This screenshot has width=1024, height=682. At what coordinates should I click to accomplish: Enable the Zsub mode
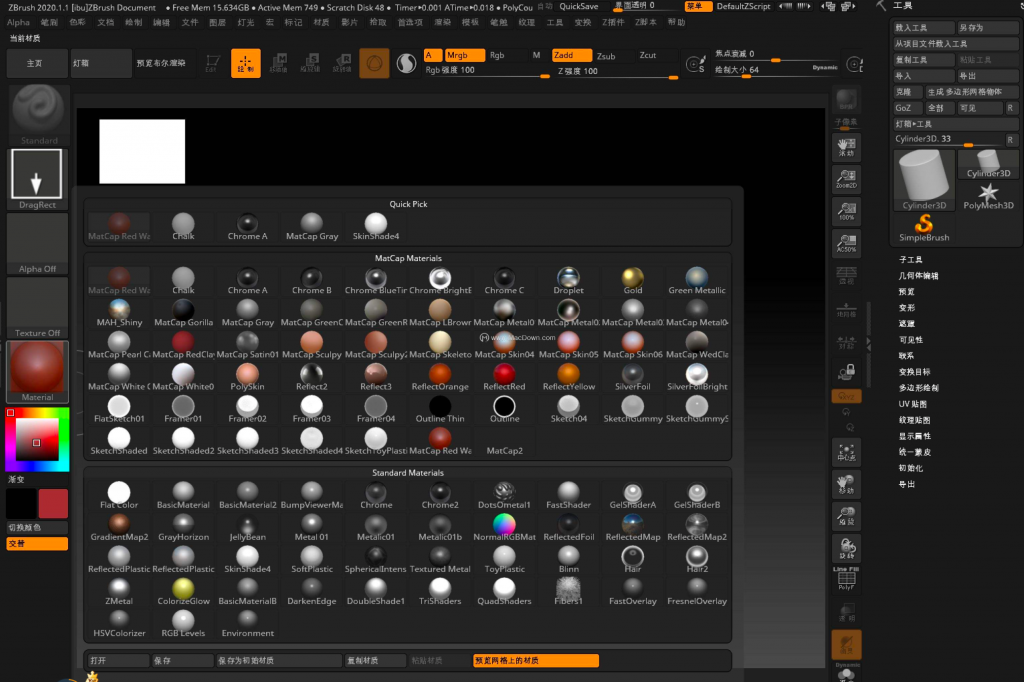(606, 56)
